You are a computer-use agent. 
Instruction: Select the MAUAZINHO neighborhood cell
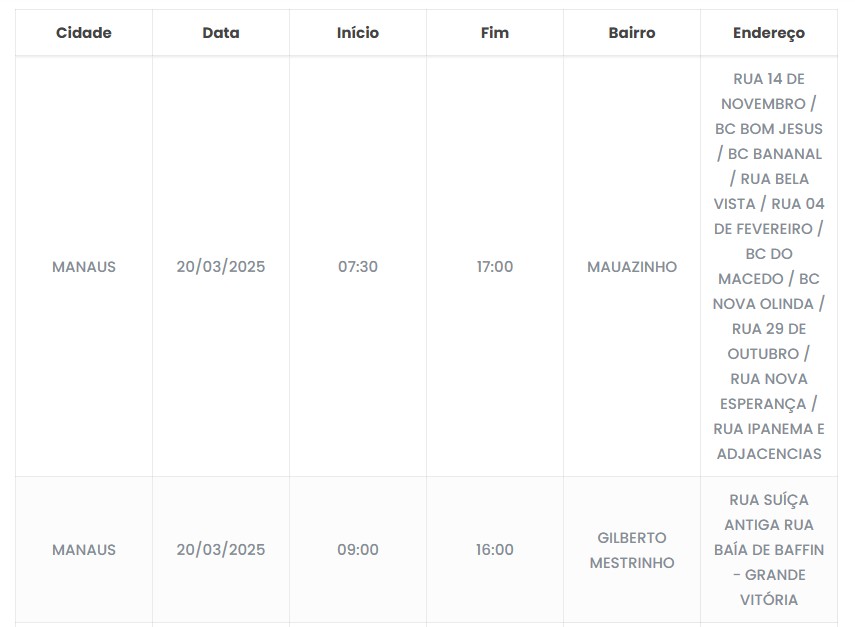click(x=632, y=267)
